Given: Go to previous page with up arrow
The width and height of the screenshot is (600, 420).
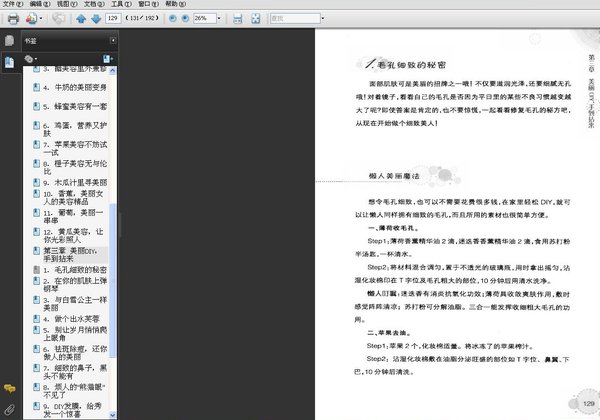Looking at the screenshot, I should [81, 19].
